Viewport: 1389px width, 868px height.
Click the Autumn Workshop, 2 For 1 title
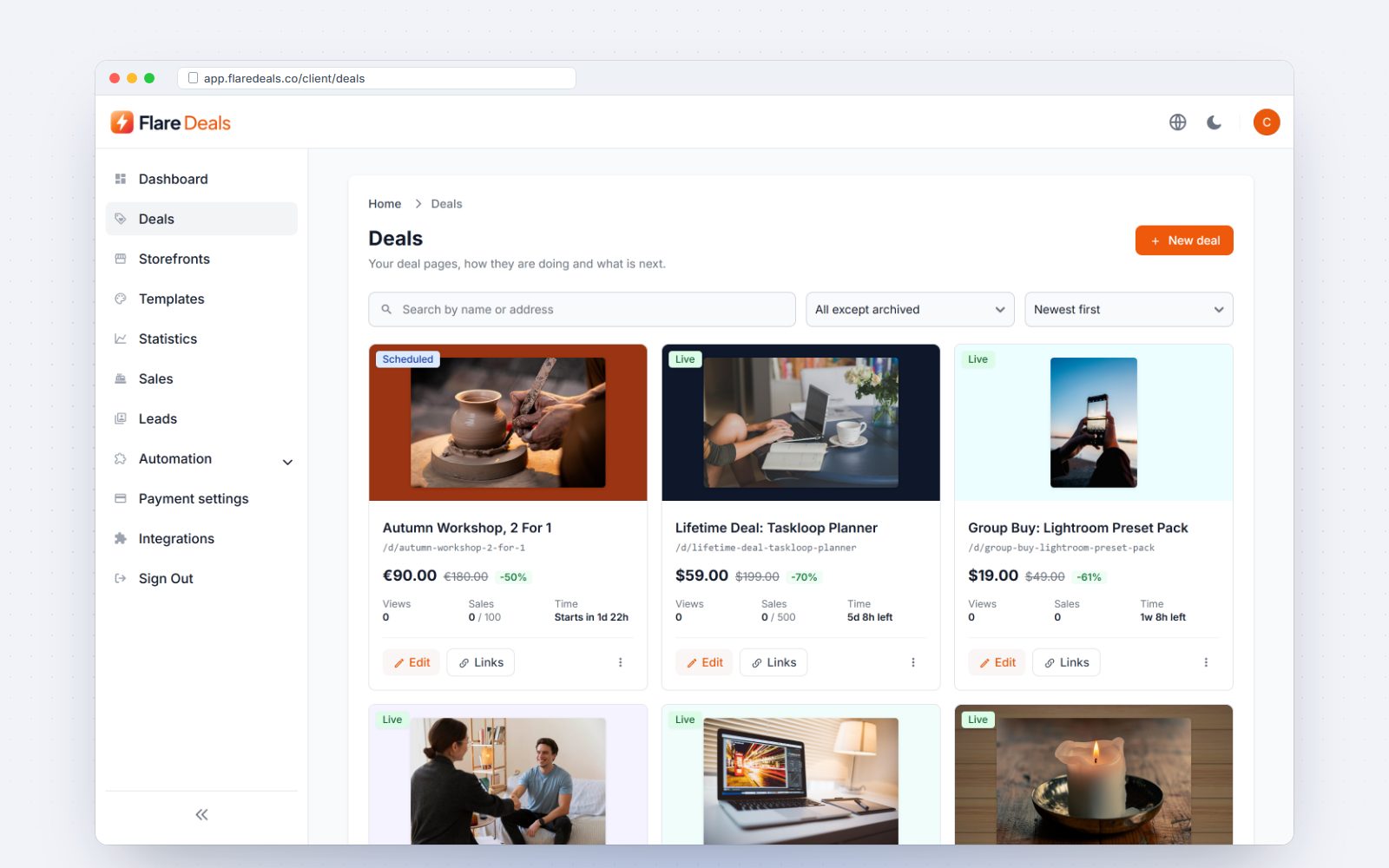[467, 528]
